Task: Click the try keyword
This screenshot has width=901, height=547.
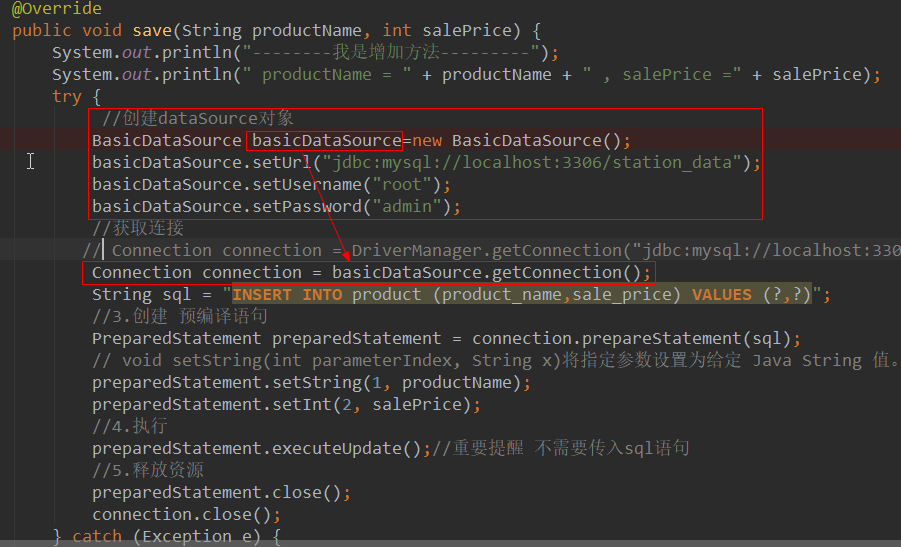Action: (67, 97)
